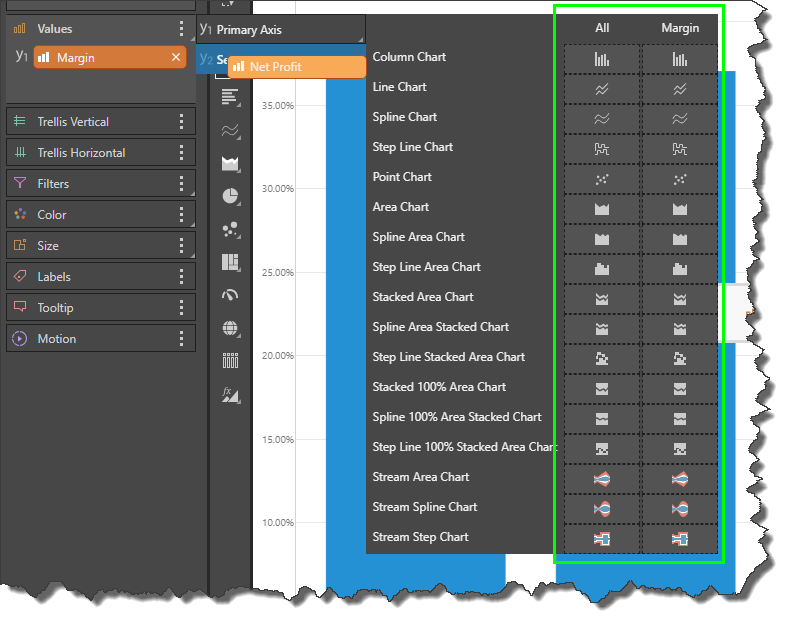The height and width of the screenshot is (625, 793).
Task: Open the Trellis Vertical options menu
Action: pyautogui.click(x=181, y=122)
